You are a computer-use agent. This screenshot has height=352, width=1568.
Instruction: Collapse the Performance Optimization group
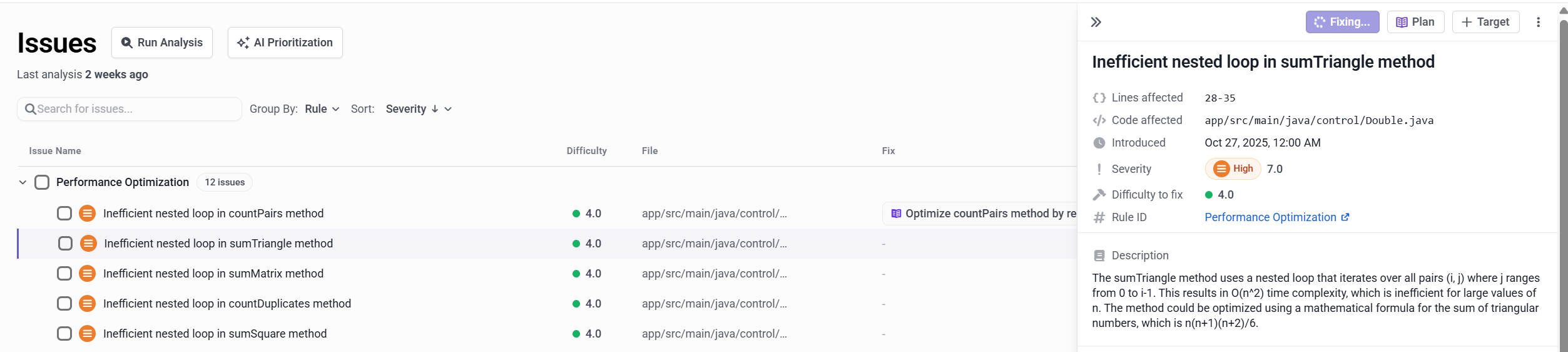[23, 182]
